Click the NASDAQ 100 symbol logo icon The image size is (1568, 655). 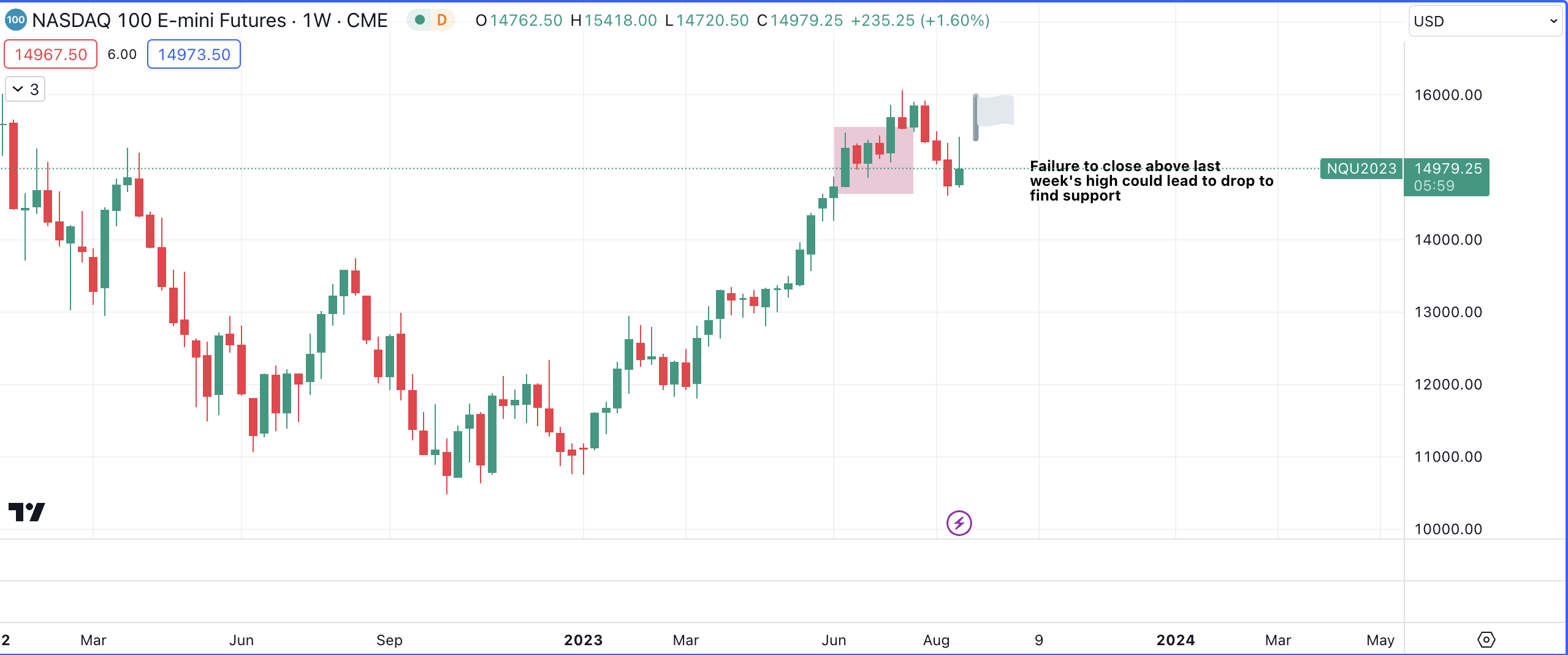(15, 20)
